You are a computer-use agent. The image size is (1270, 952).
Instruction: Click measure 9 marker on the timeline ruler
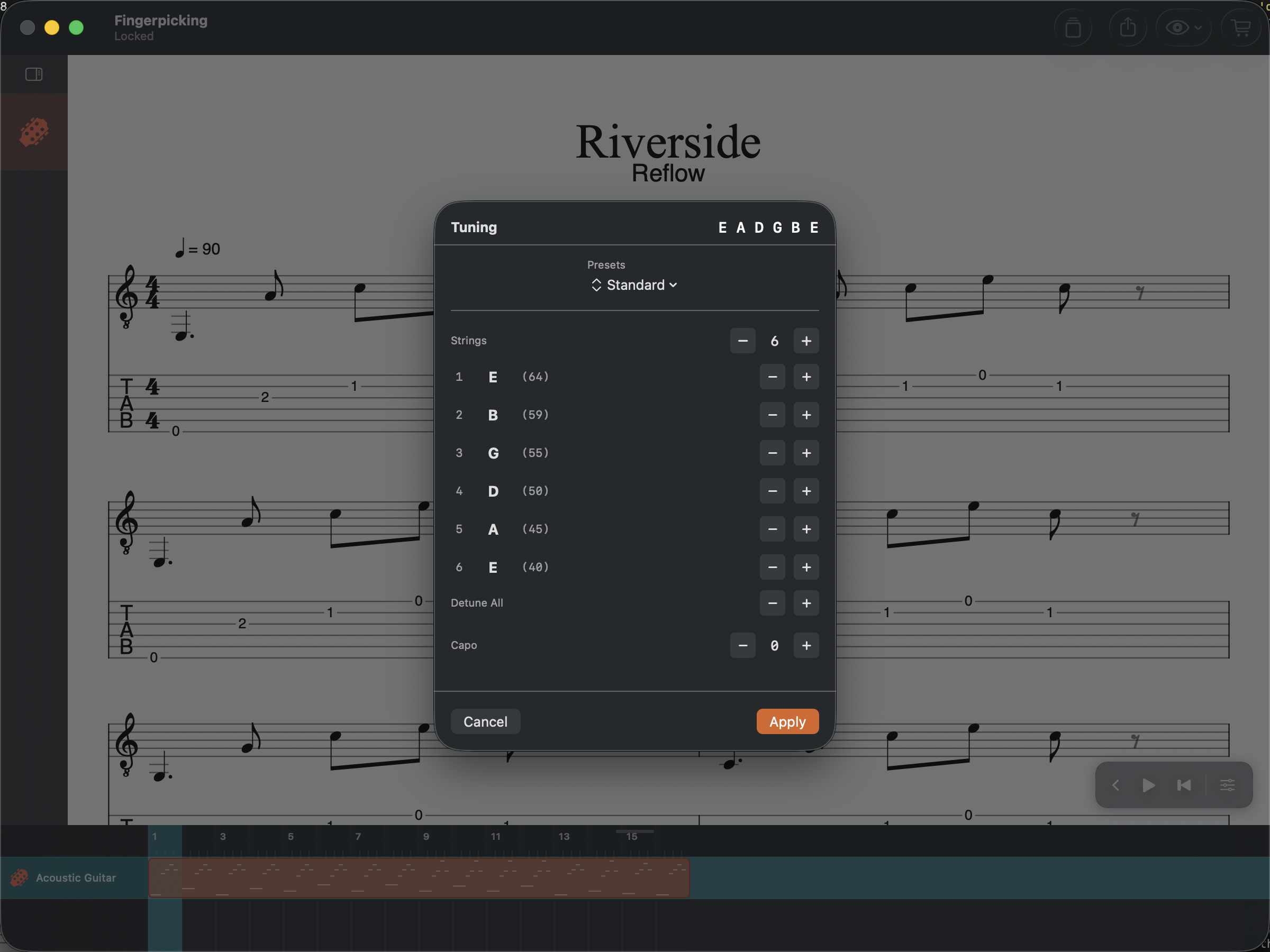coord(426,837)
